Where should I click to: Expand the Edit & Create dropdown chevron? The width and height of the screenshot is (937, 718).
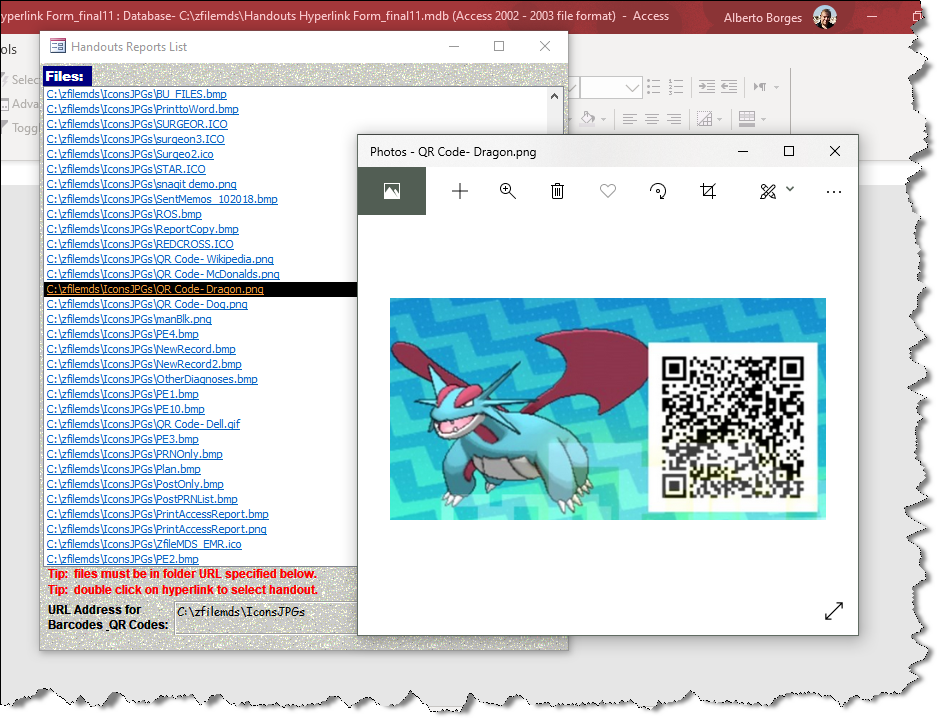coord(790,189)
